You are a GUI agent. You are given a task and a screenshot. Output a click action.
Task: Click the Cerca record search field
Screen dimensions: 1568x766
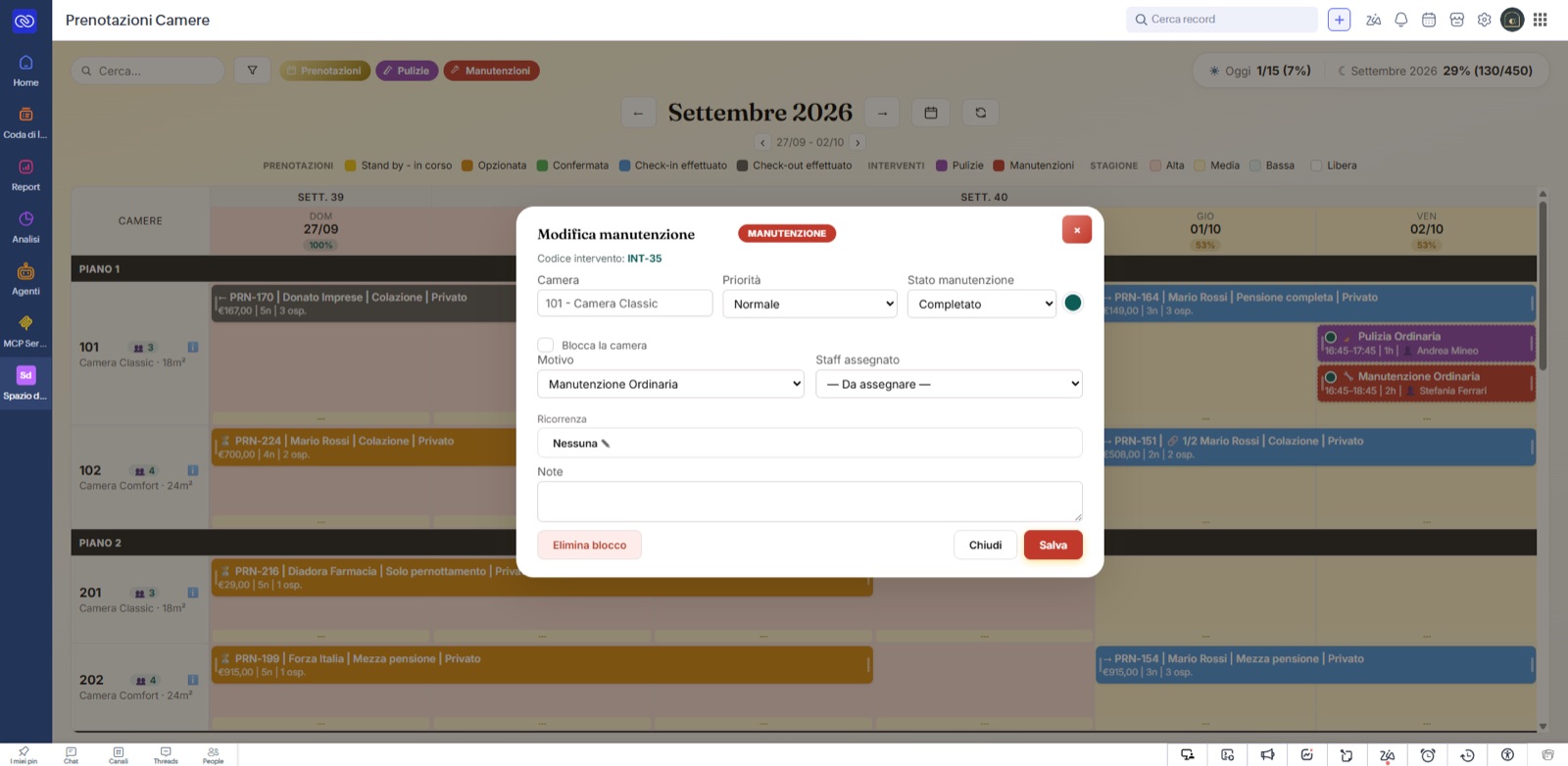tap(1221, 20)
